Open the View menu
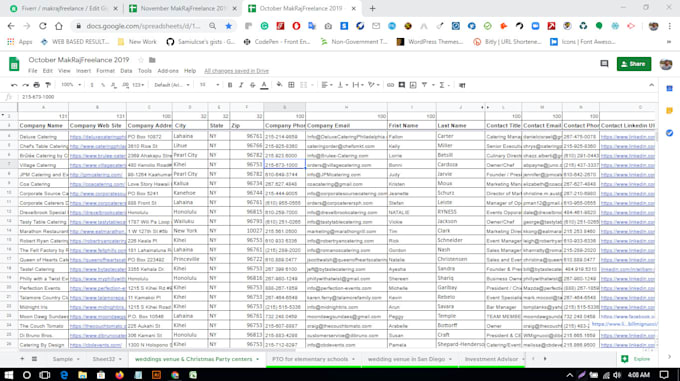The height and width of the screenshot is (381, 680). (64, 71)
